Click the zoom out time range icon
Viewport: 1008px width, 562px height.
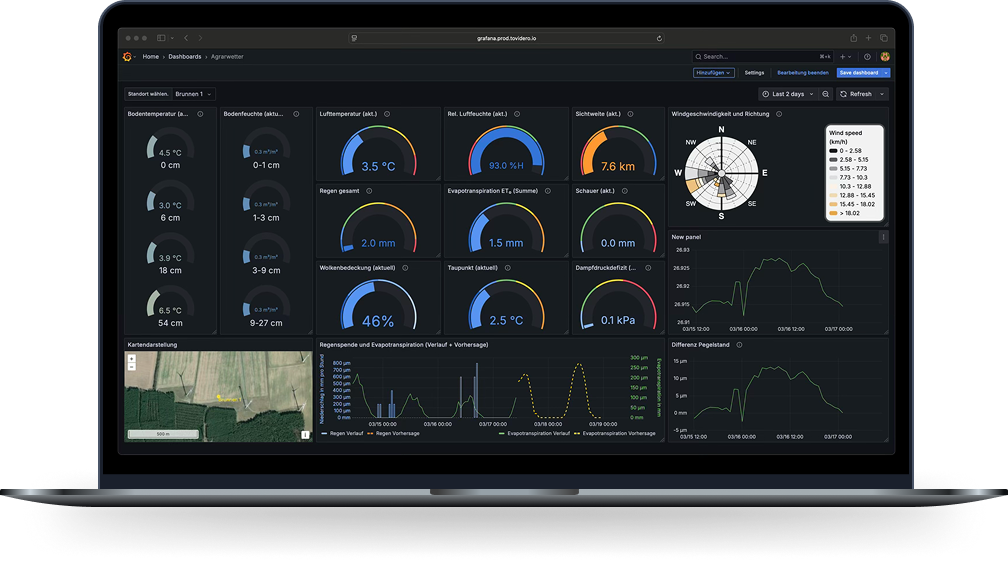point(825,94)
